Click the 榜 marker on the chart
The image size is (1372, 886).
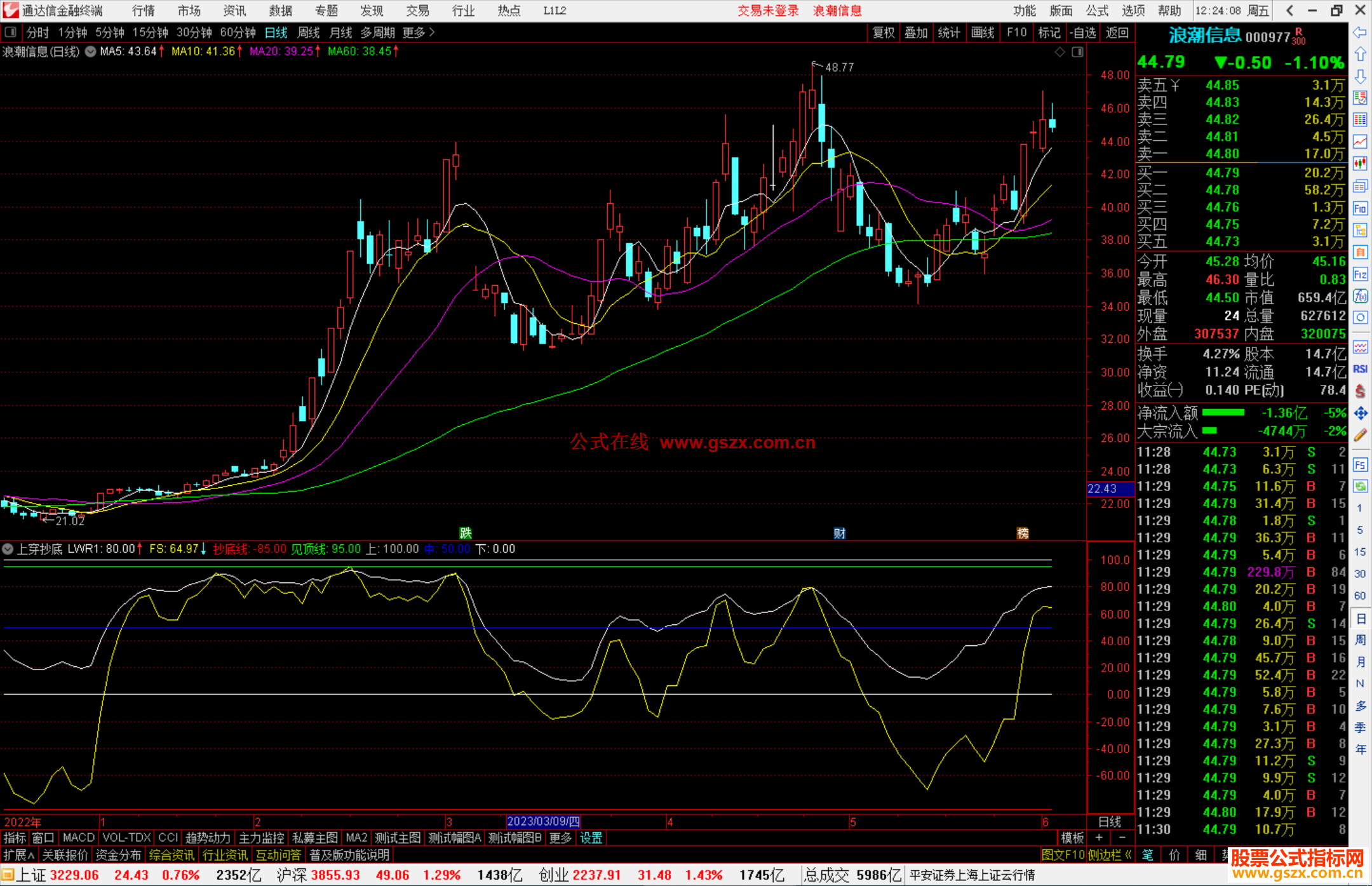click(x=1023, y=533)
